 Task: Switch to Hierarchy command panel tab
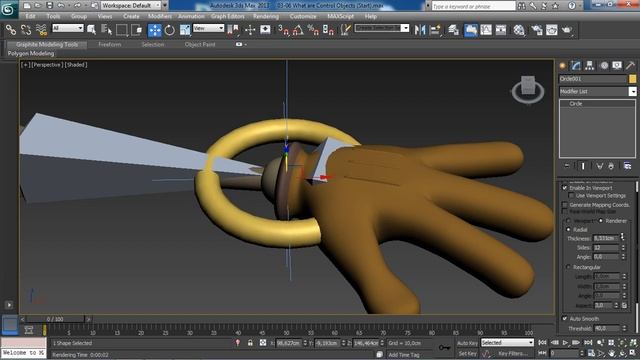point(590,65)
